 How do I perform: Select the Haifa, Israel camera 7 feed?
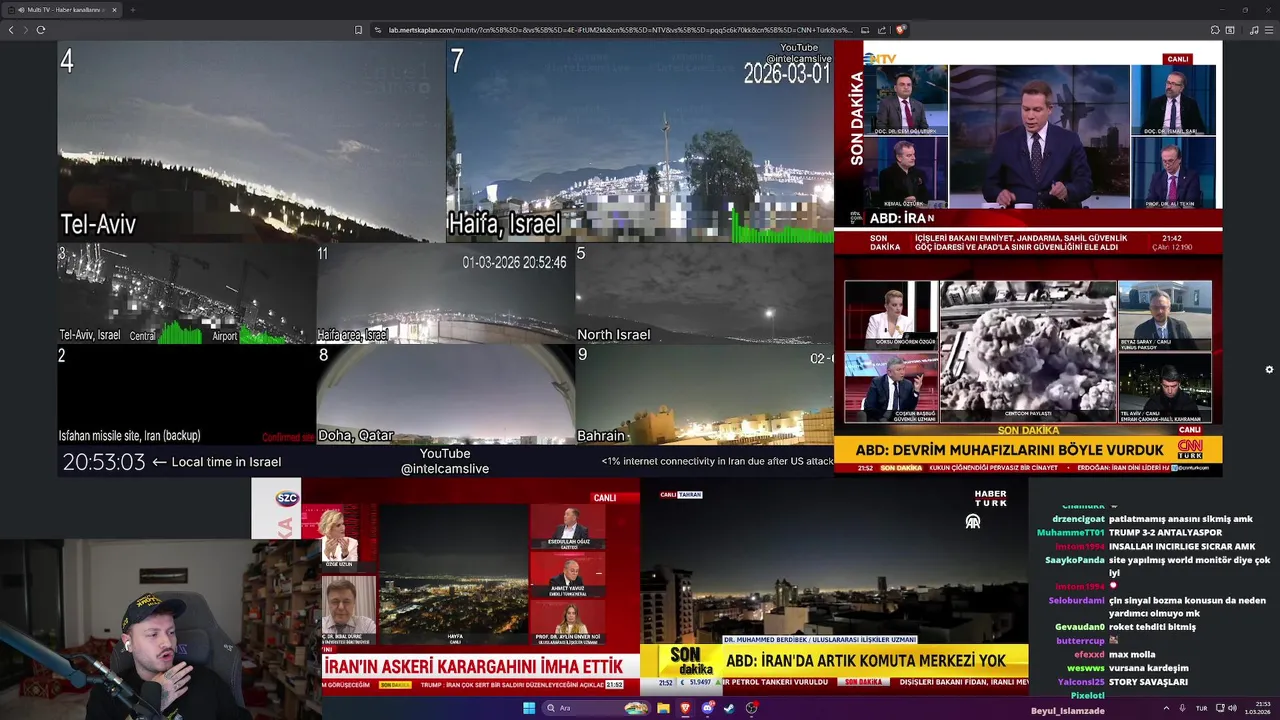[x=640, y=141]
